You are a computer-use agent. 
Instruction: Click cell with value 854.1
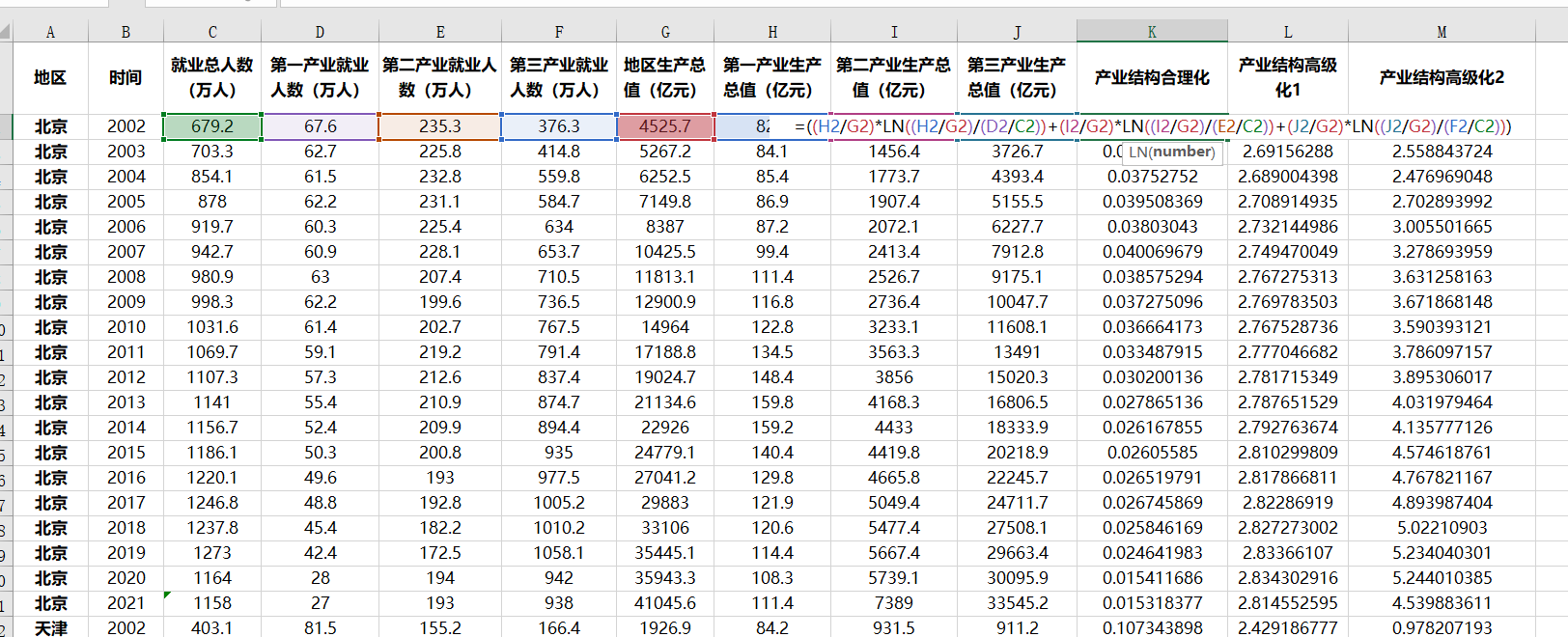(x=212, y=177)
